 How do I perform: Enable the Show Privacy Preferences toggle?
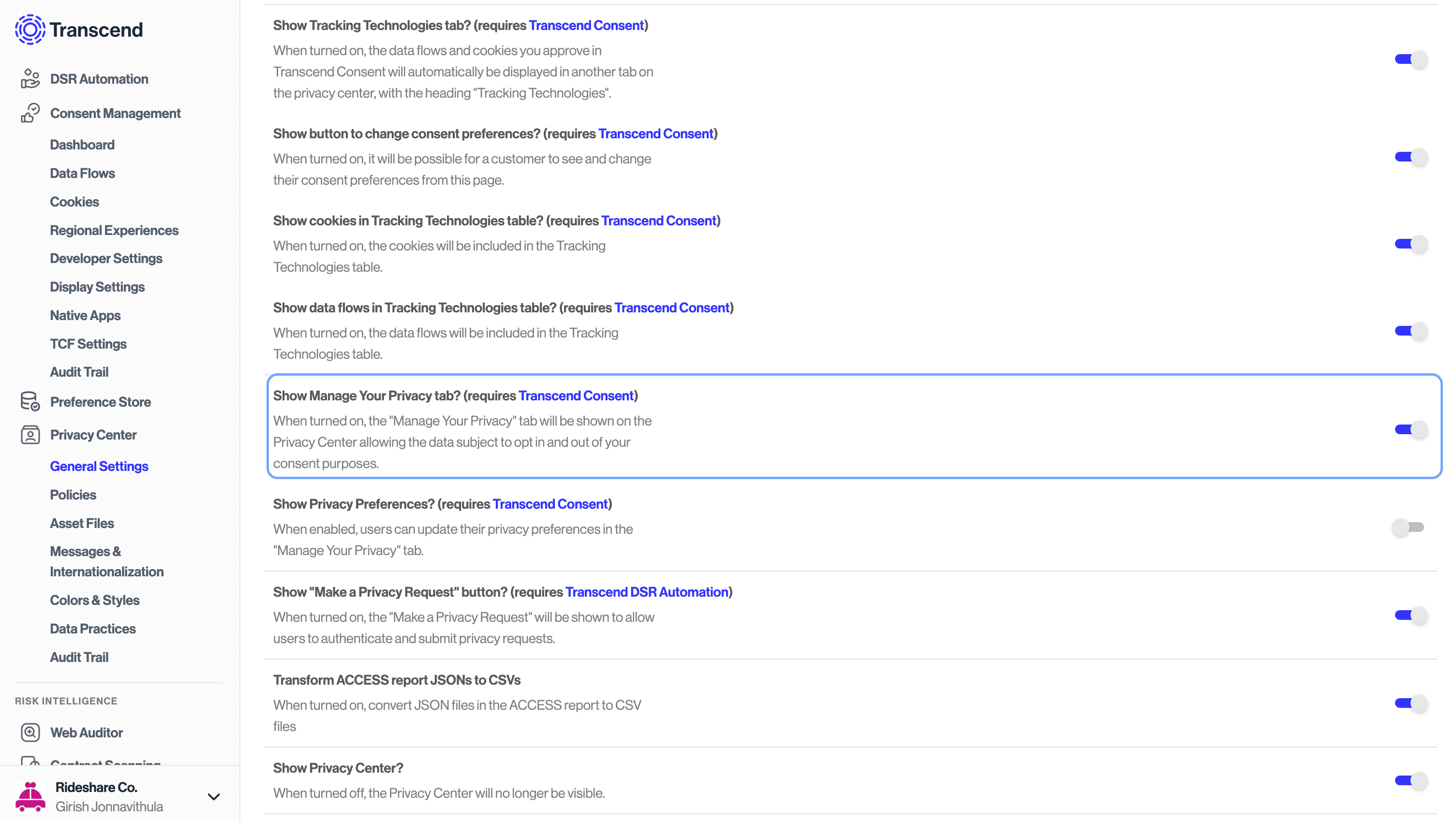1408,527
